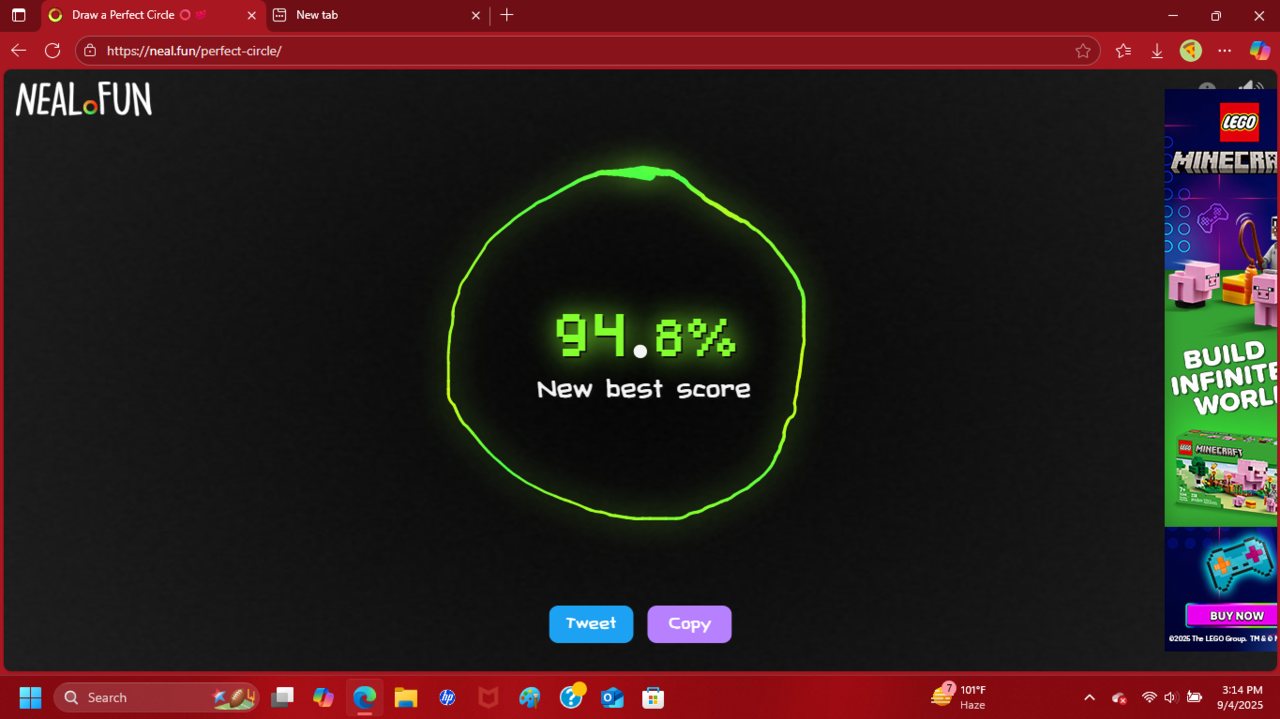Click the New best score text
The height and width of the screenshot is (719, 1280).
pos(644,389)
